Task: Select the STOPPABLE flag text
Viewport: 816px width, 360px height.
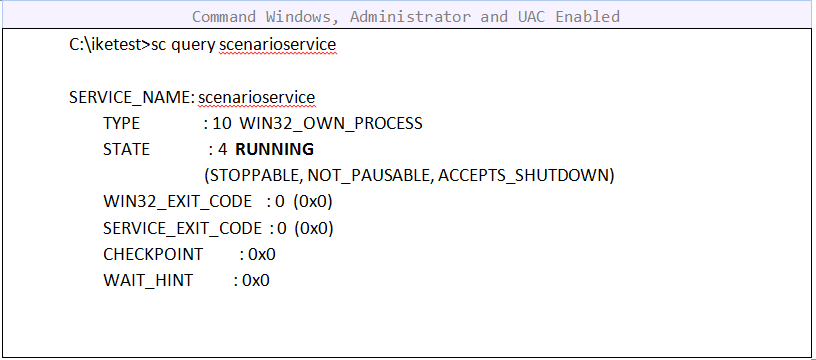Action: coord(253,176)
